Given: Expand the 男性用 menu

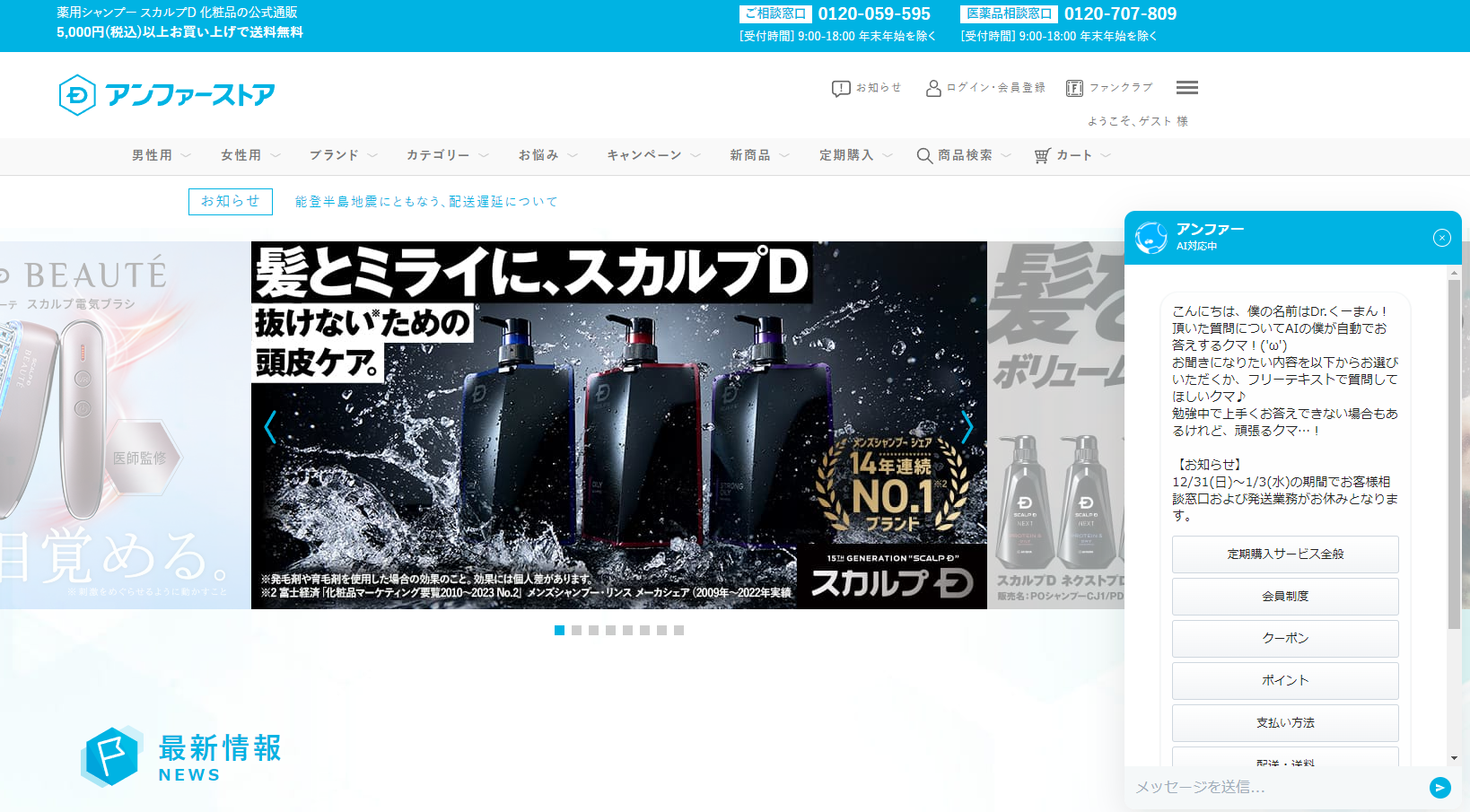Looking at the screenshot, I should 162,156.
